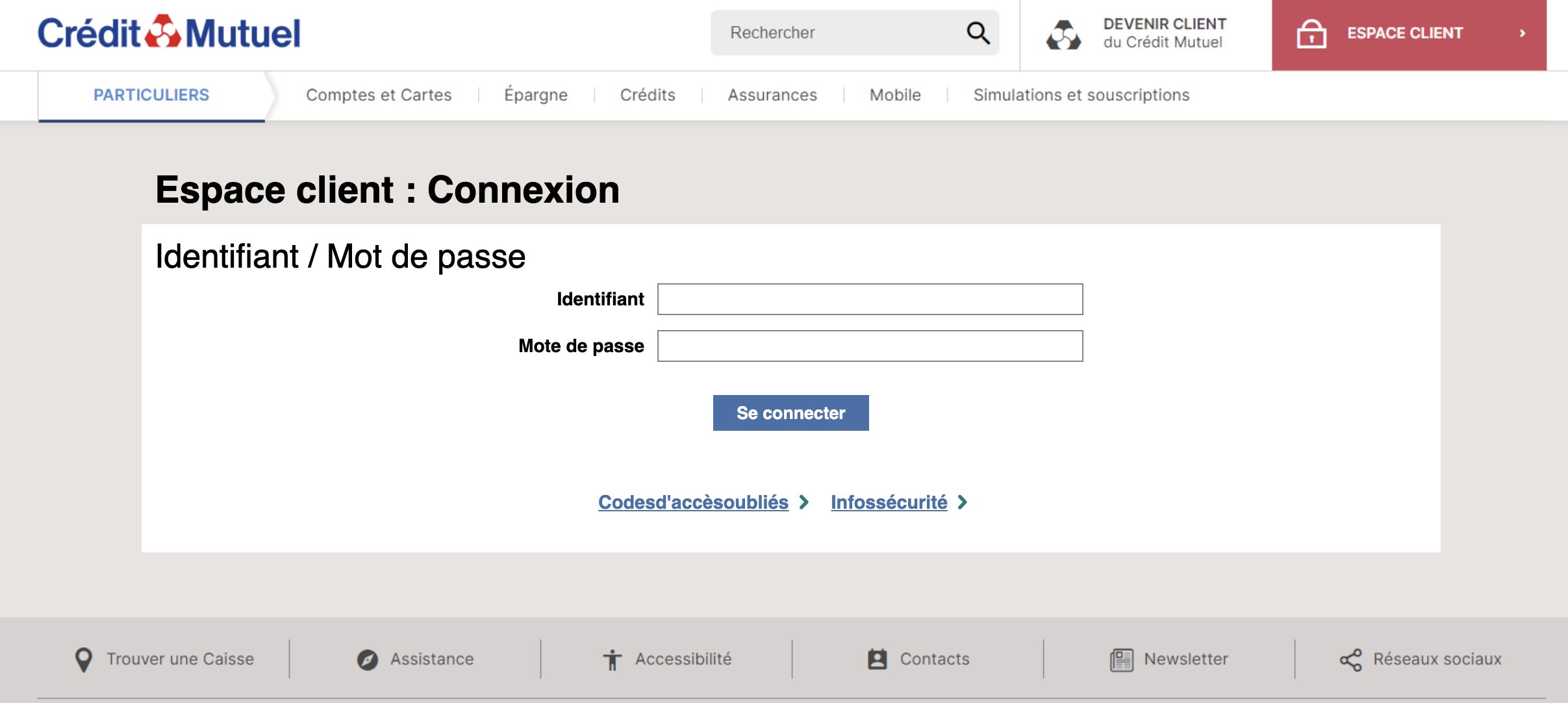Open the Comptes et Cartes menu
Screen dimensions: 1568x703
(x=379, y=95)
